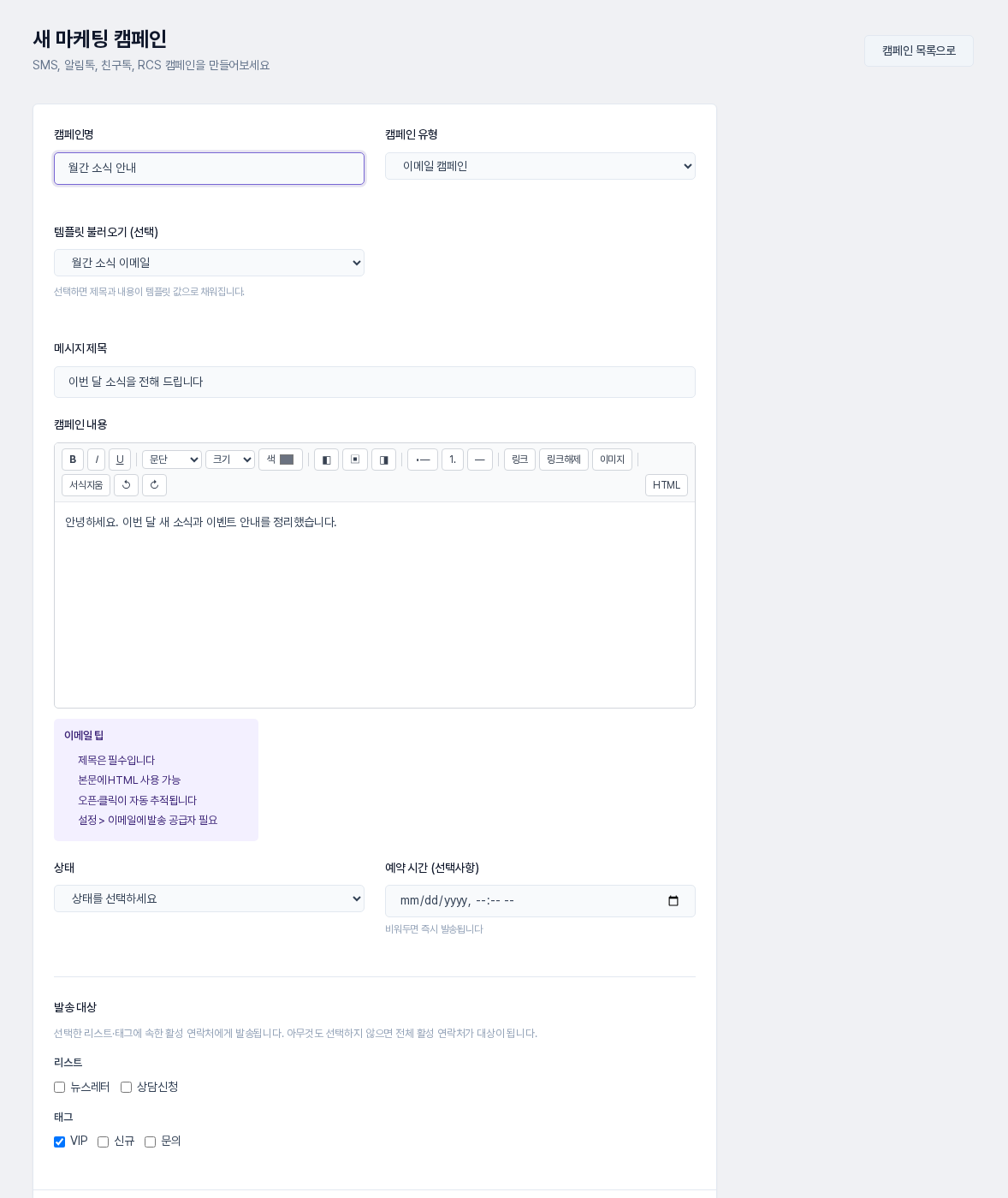Center-align the campaign content
Viewport: 1008px width, 1198px height.
(355, 460)
